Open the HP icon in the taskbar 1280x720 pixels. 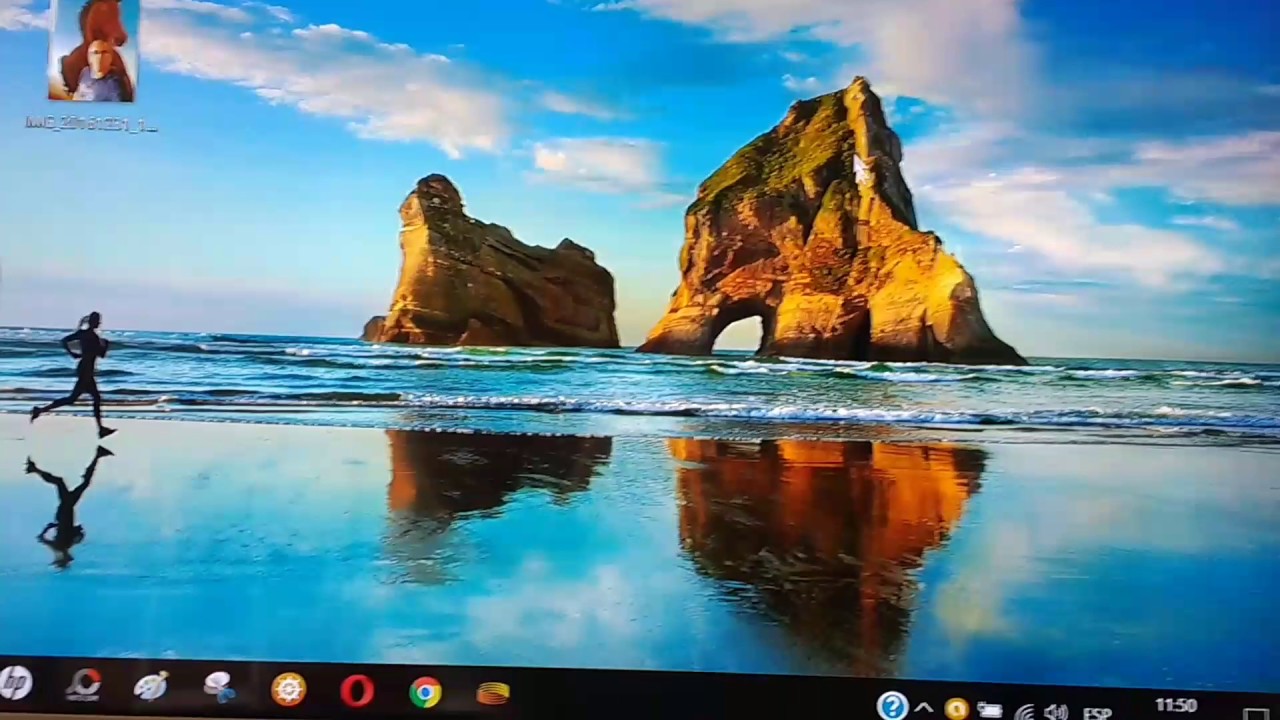coord(15,684)
